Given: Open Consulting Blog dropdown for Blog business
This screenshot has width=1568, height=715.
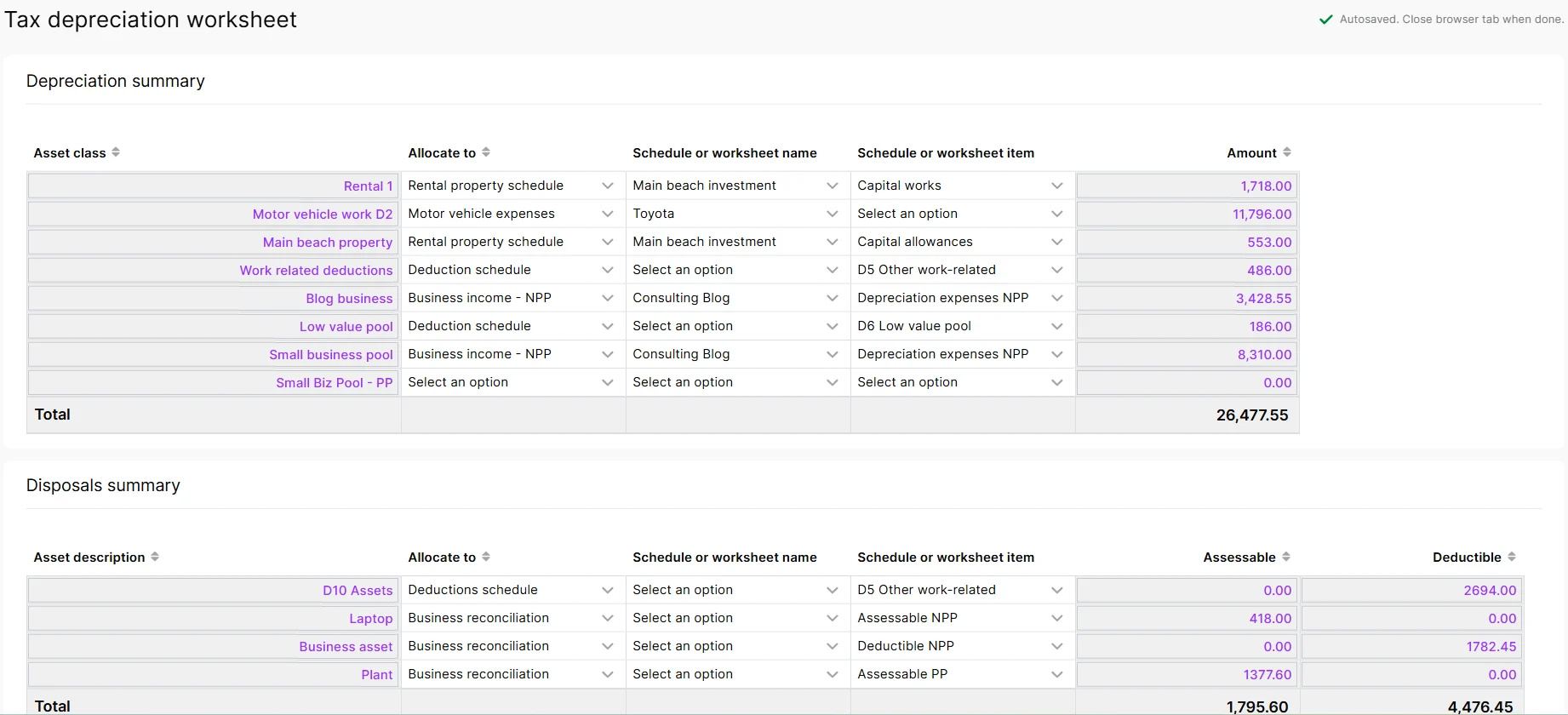Looking at the screenshot, I should pyautogui.click(x=736, y=298).
